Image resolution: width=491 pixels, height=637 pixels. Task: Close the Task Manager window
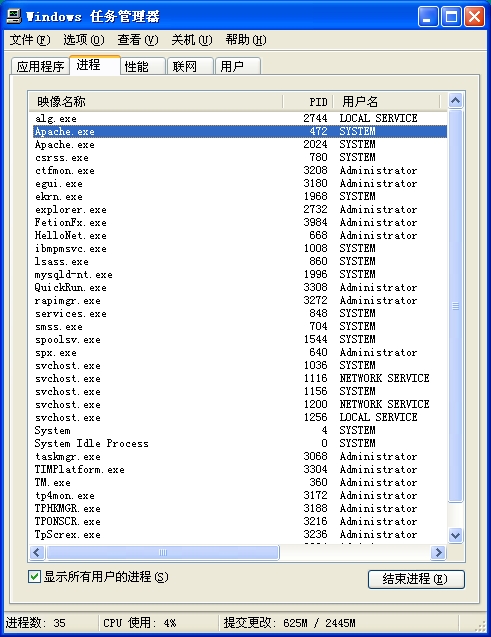coord(474,17)
